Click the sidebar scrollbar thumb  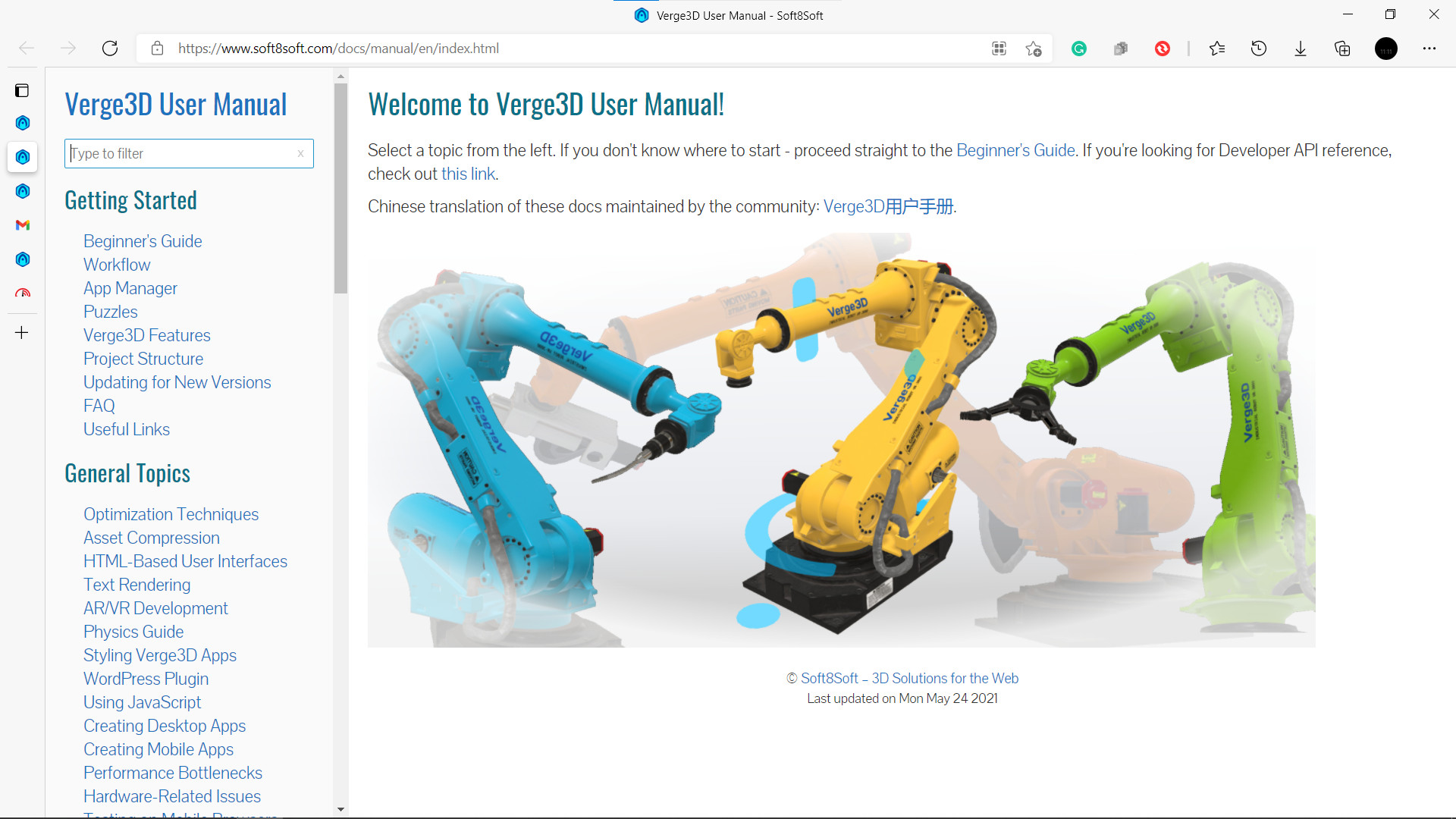tap(340, 188)
